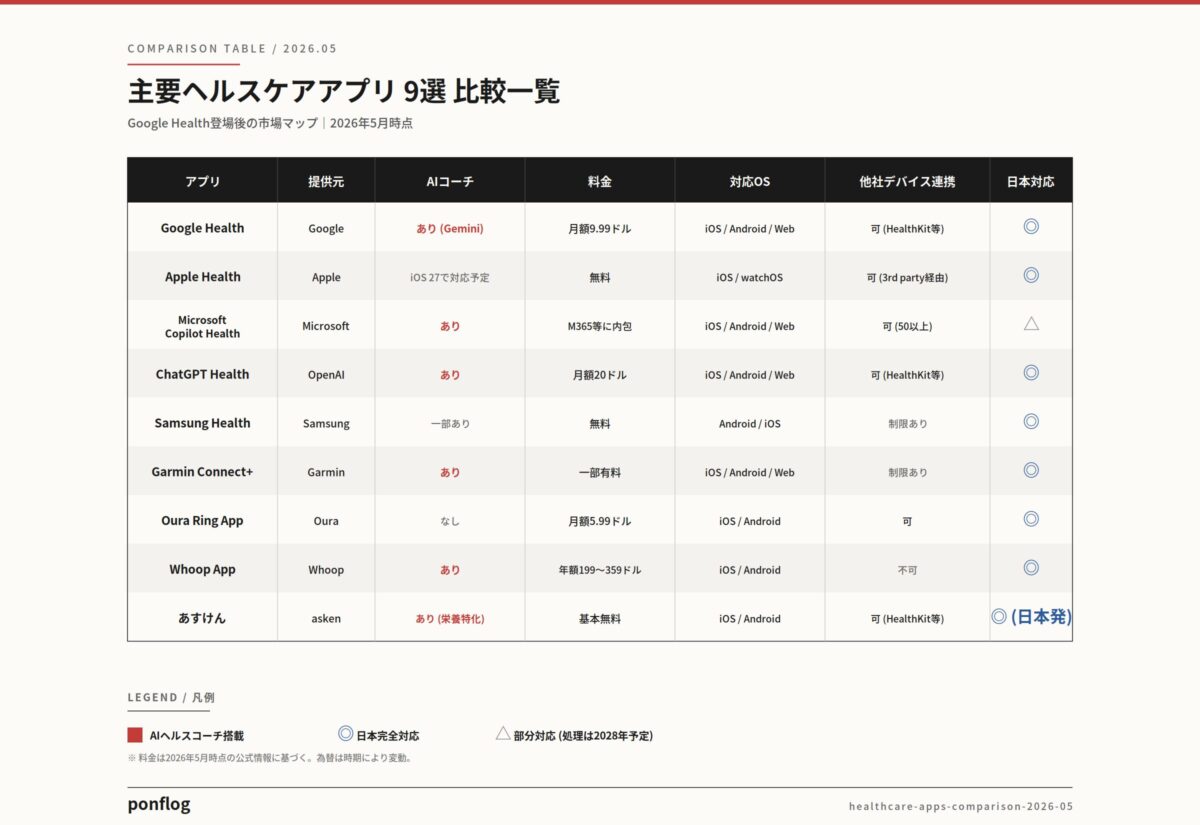Click the 月額5.99ドル price cell
The width and height of the screenshot is (1200, 825).
tap(600, 521)
